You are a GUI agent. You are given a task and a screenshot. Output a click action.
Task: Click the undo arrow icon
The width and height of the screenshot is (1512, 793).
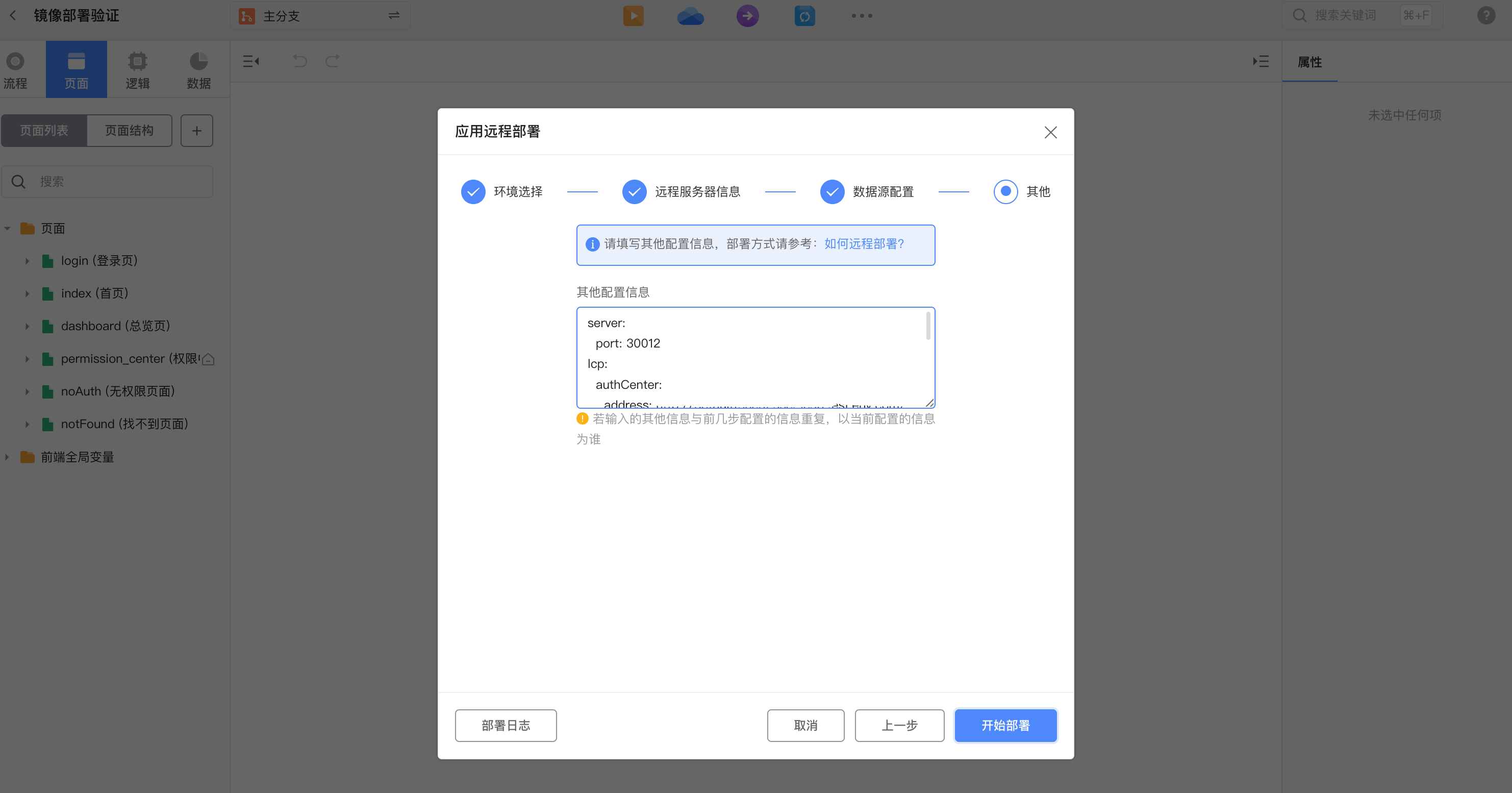tap(300, 61)
